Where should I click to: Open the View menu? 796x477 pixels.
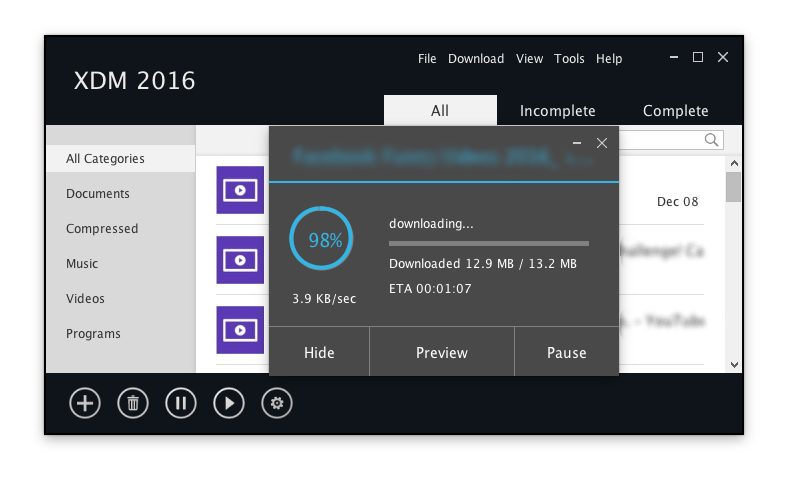[x=529, y=59]
